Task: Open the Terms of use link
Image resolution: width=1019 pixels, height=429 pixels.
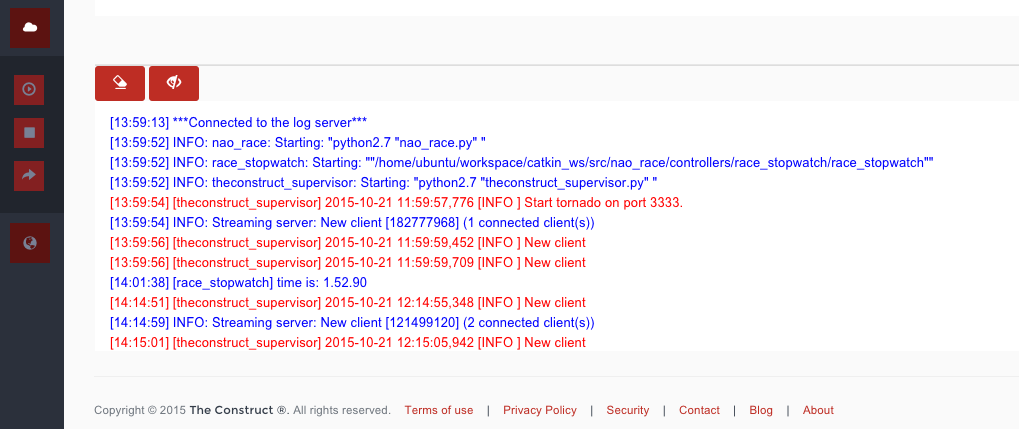Action: point(439,410)
